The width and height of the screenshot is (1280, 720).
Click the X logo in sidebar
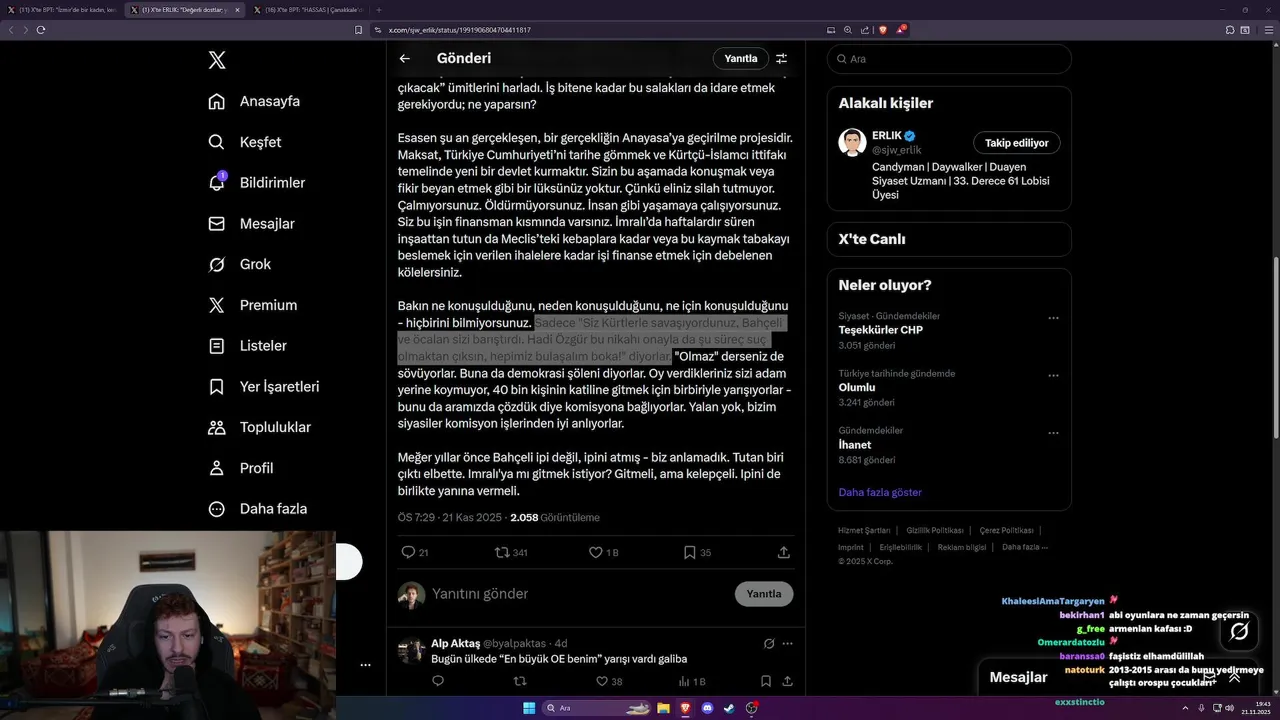[217, 60]
